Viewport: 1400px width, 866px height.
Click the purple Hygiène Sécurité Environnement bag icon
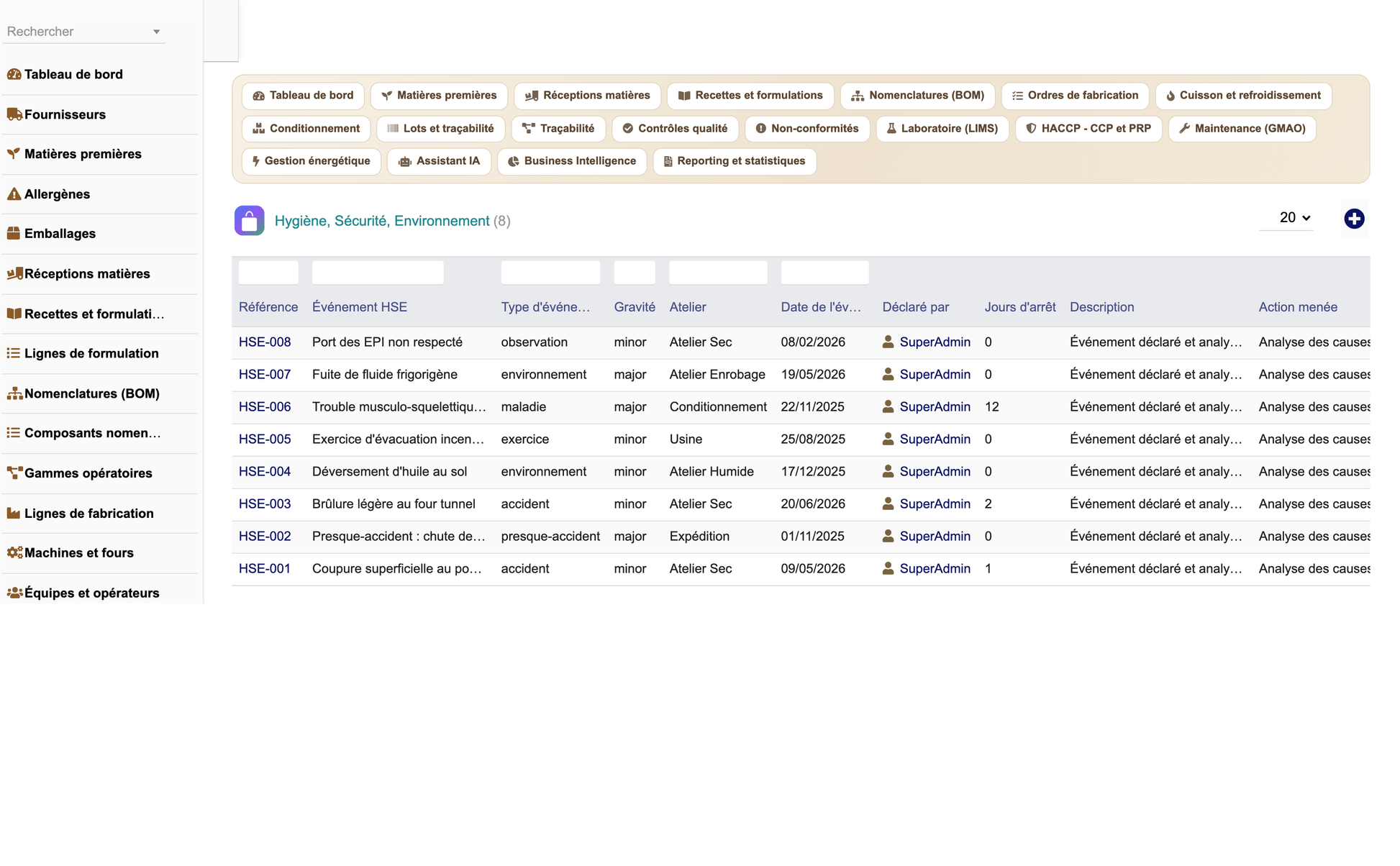coord(250,221)
